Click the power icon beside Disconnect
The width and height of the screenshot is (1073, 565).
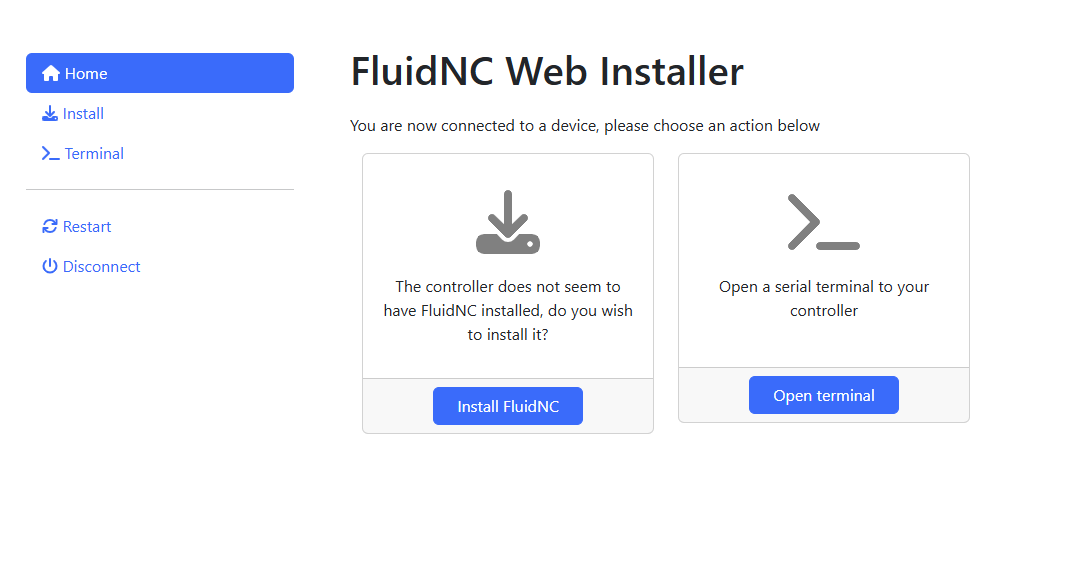(50, 266)
